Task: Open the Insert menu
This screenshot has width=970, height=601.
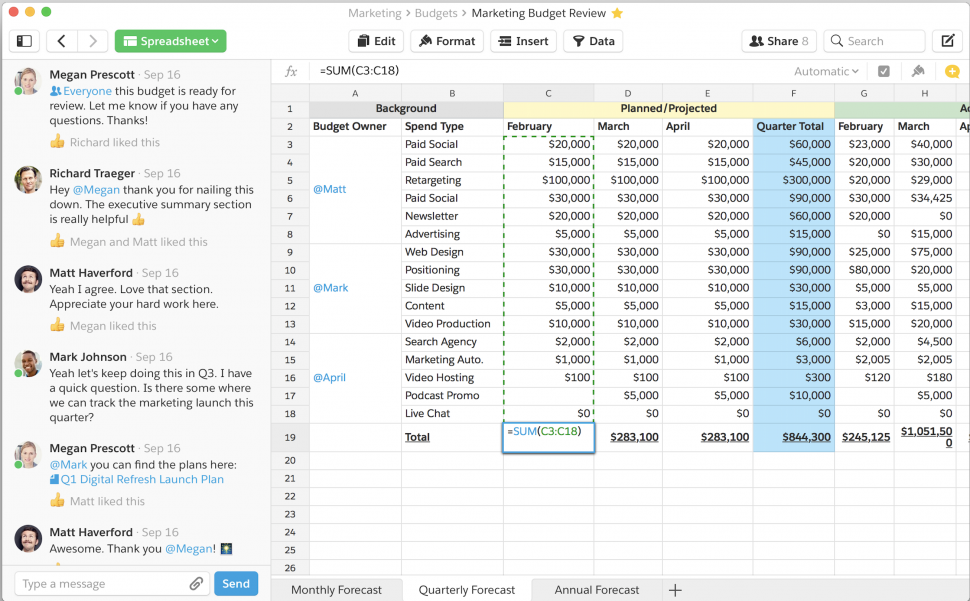Action: click(x=523, y=41)
